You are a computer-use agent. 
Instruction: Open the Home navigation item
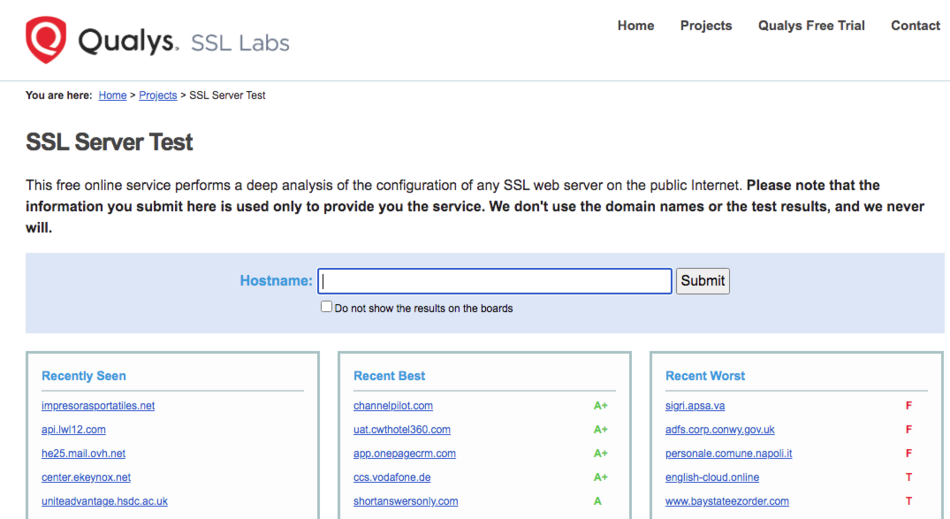coord(636,25)
